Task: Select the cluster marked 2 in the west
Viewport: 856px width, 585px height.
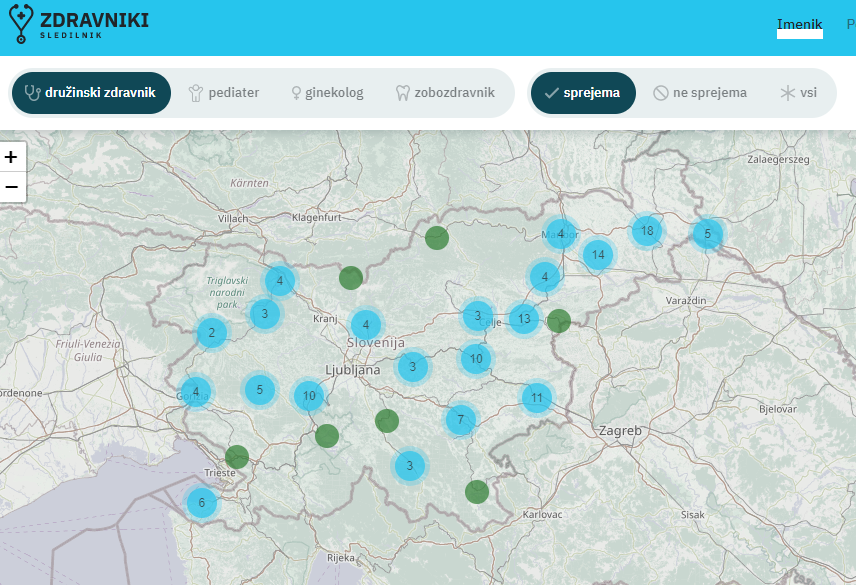Action: coord(212,333)
